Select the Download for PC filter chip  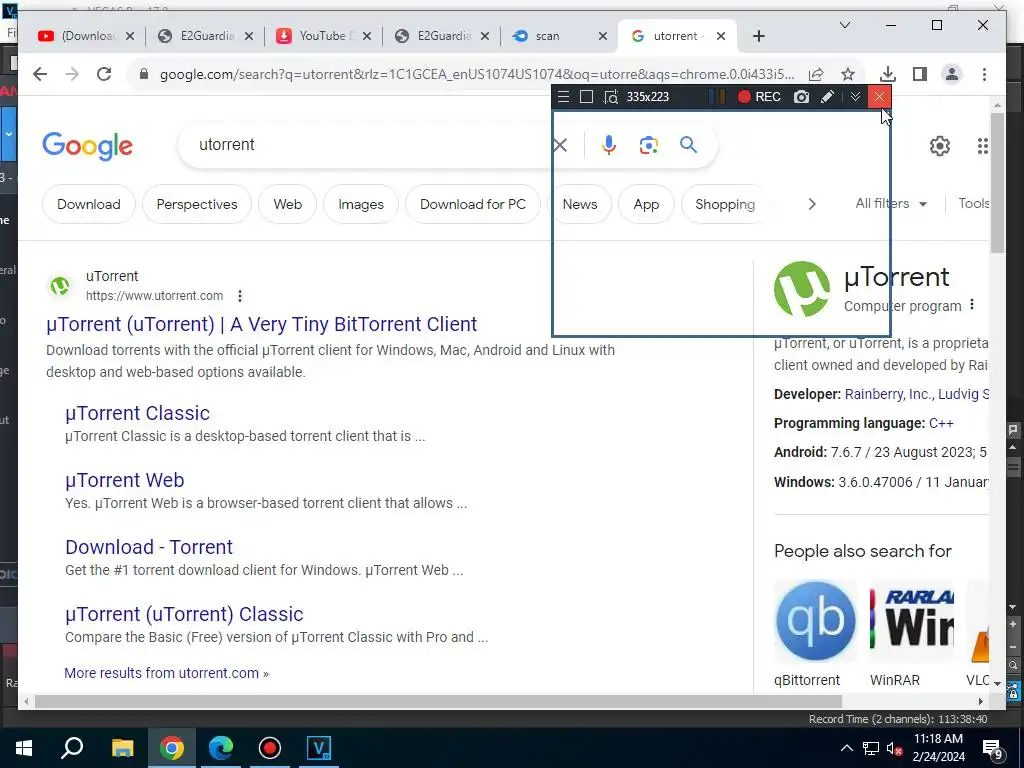point(473,204)
